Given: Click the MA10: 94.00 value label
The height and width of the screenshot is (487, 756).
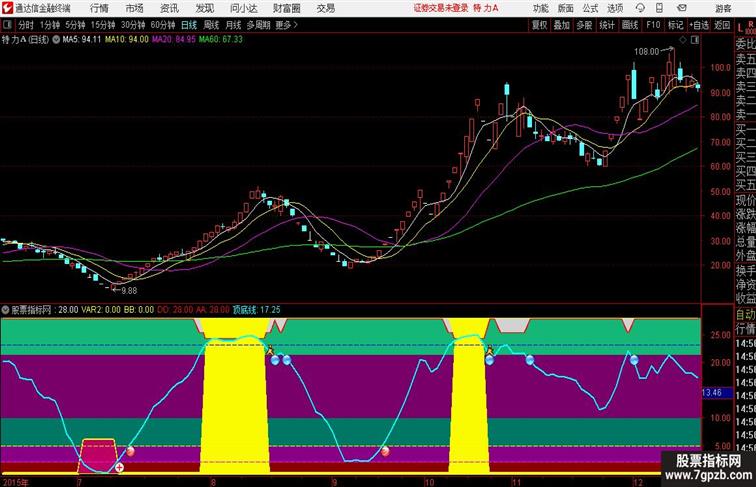Looking at the screenshot, I should (x=127, y=40).
